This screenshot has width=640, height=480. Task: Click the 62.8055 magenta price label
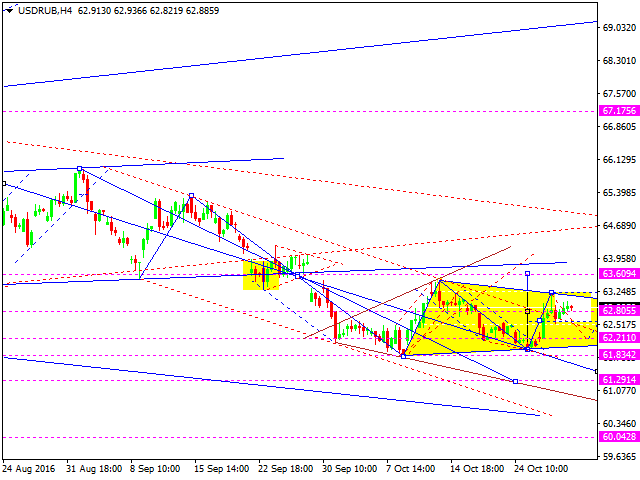click(619, 311)
